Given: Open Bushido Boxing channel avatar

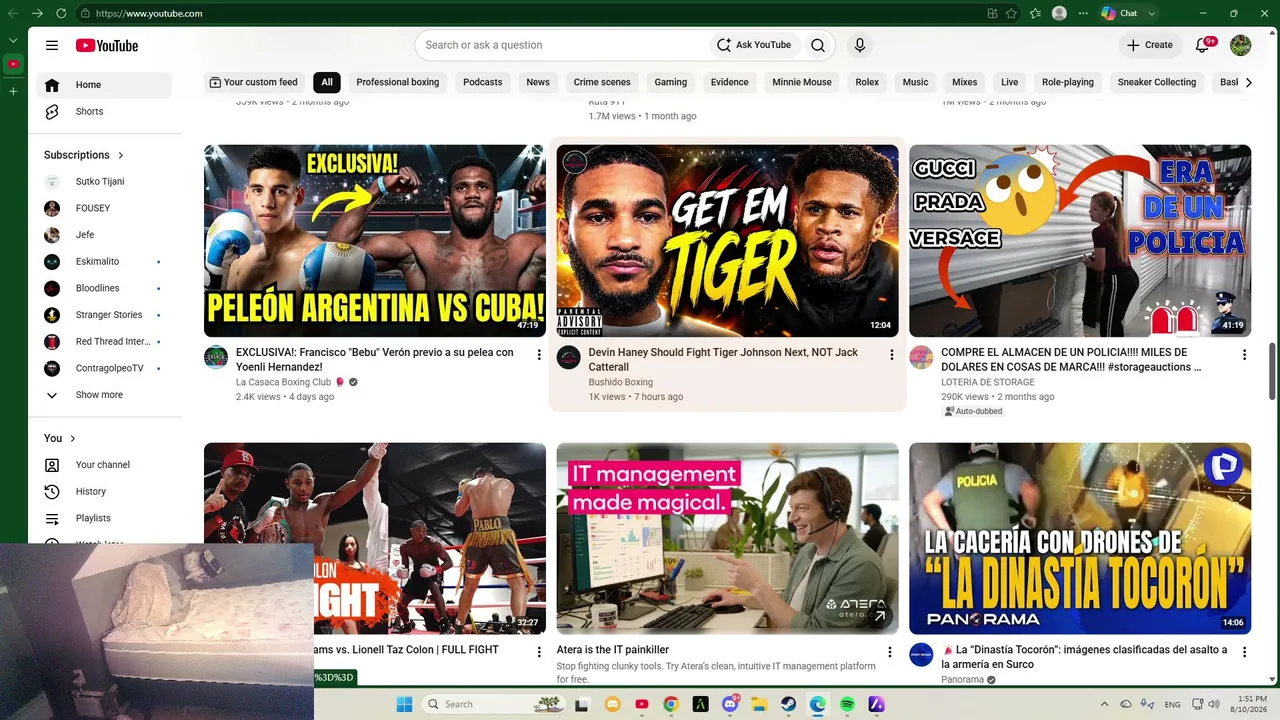Looking at the screenshot, I should pos(569,357).
